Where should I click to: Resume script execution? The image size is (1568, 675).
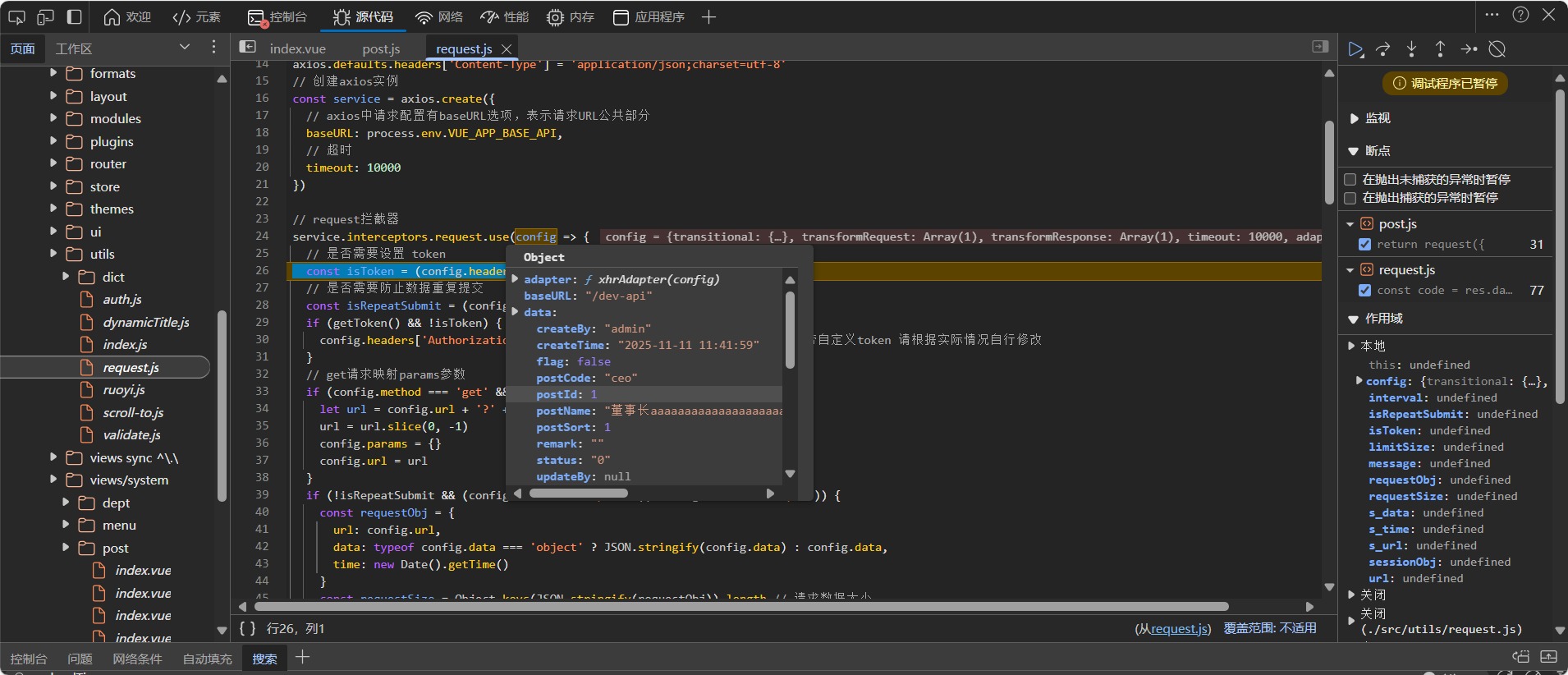click(x=1355, y=49)
